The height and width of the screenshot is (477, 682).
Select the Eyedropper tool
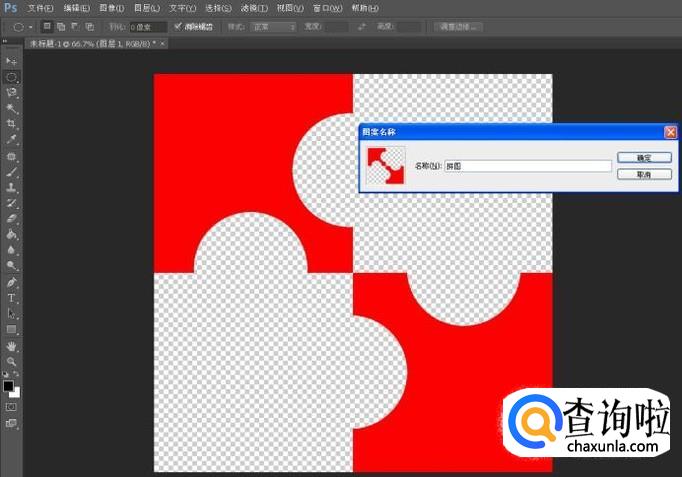12,140
